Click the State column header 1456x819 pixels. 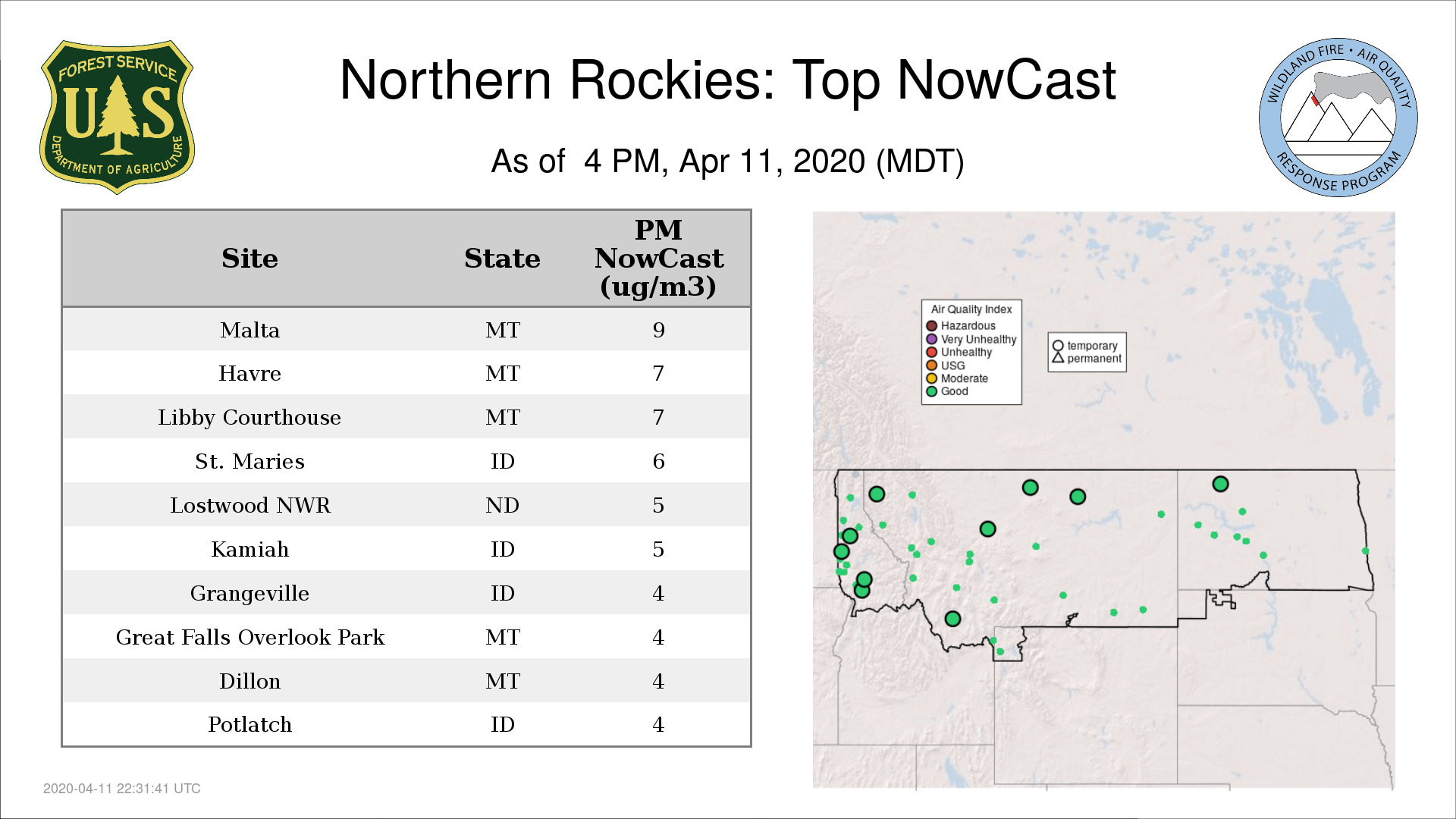pyautogui.click(x=502, y=259)
